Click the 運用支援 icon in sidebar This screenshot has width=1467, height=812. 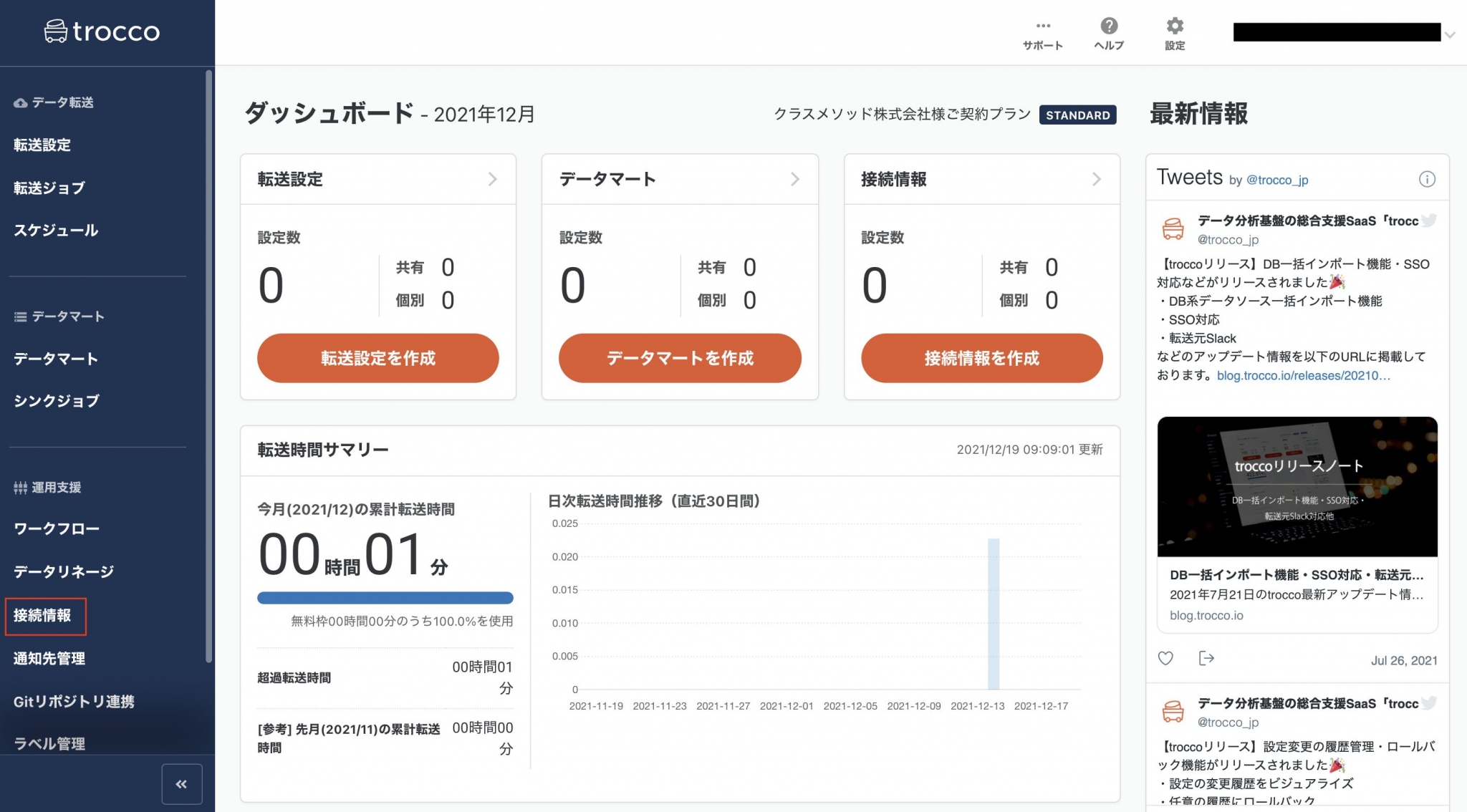coord(19,487)
